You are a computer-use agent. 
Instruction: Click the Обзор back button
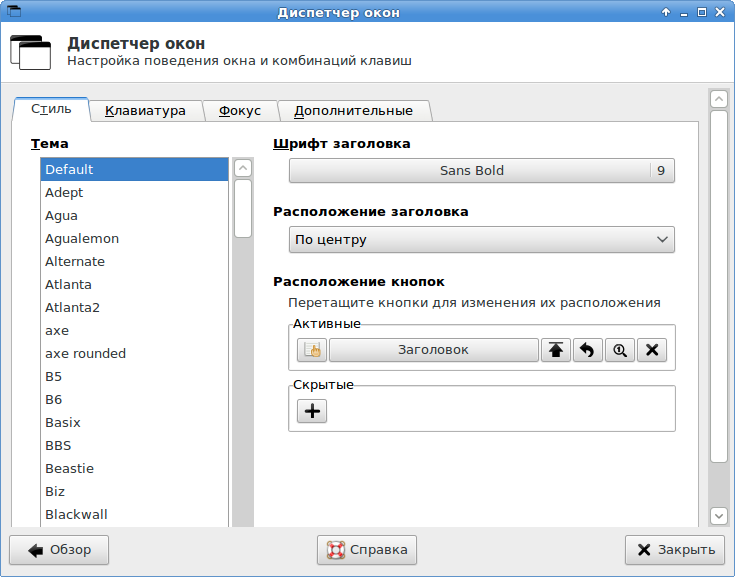pos(59,550)
